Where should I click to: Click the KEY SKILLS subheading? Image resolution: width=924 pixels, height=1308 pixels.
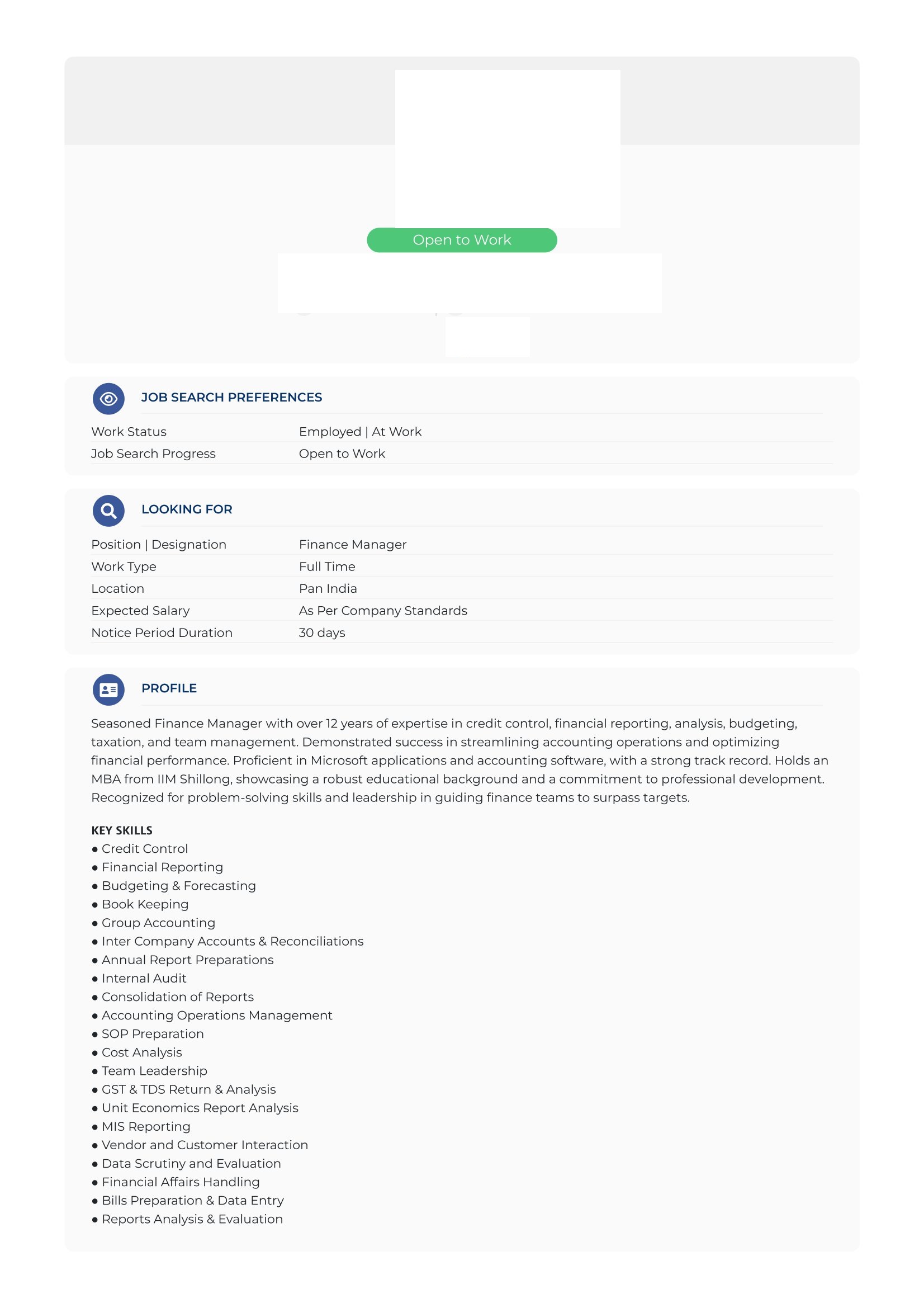click(122, 830)
